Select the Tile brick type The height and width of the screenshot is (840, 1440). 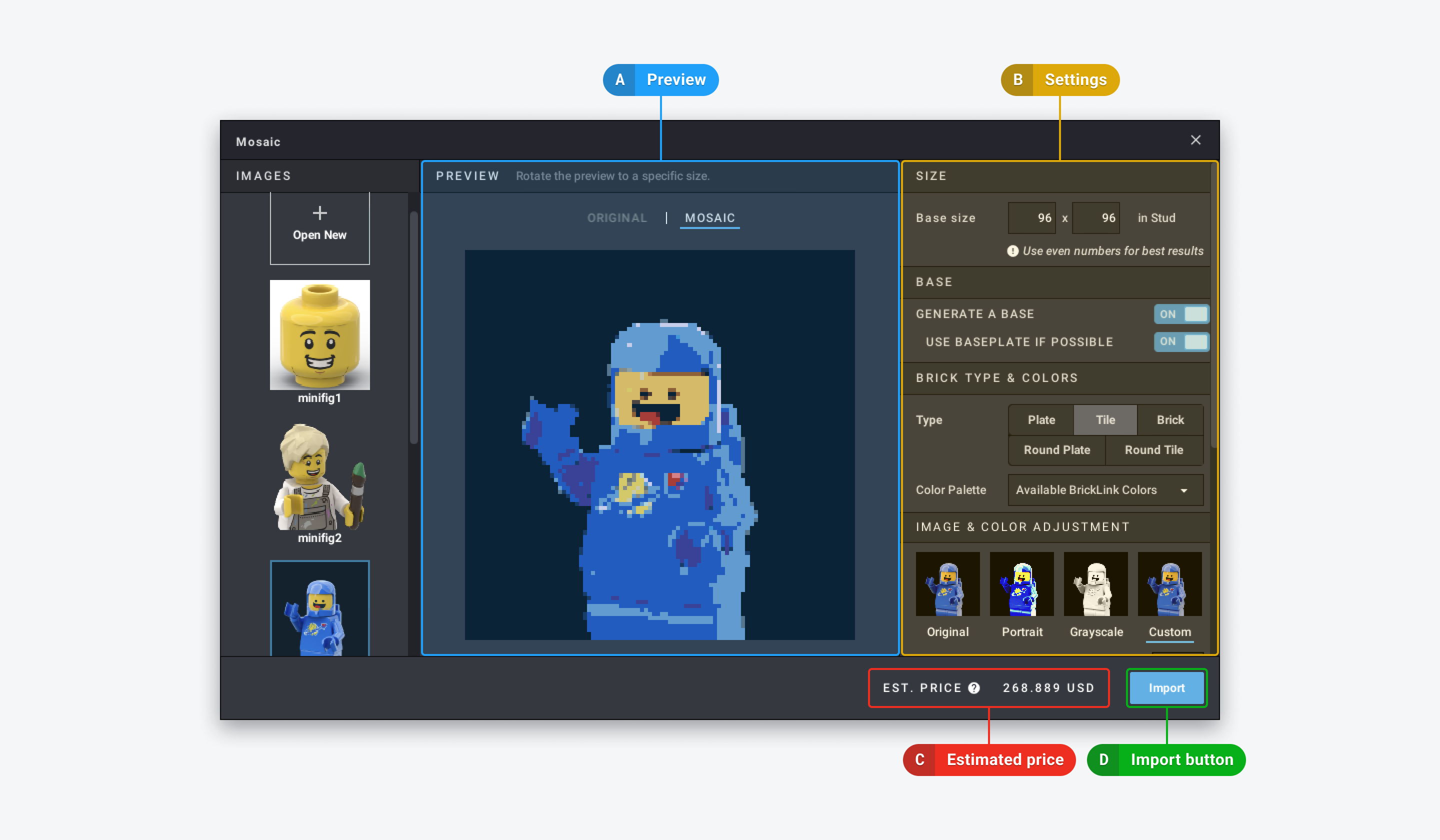(x=1105, y=420)
